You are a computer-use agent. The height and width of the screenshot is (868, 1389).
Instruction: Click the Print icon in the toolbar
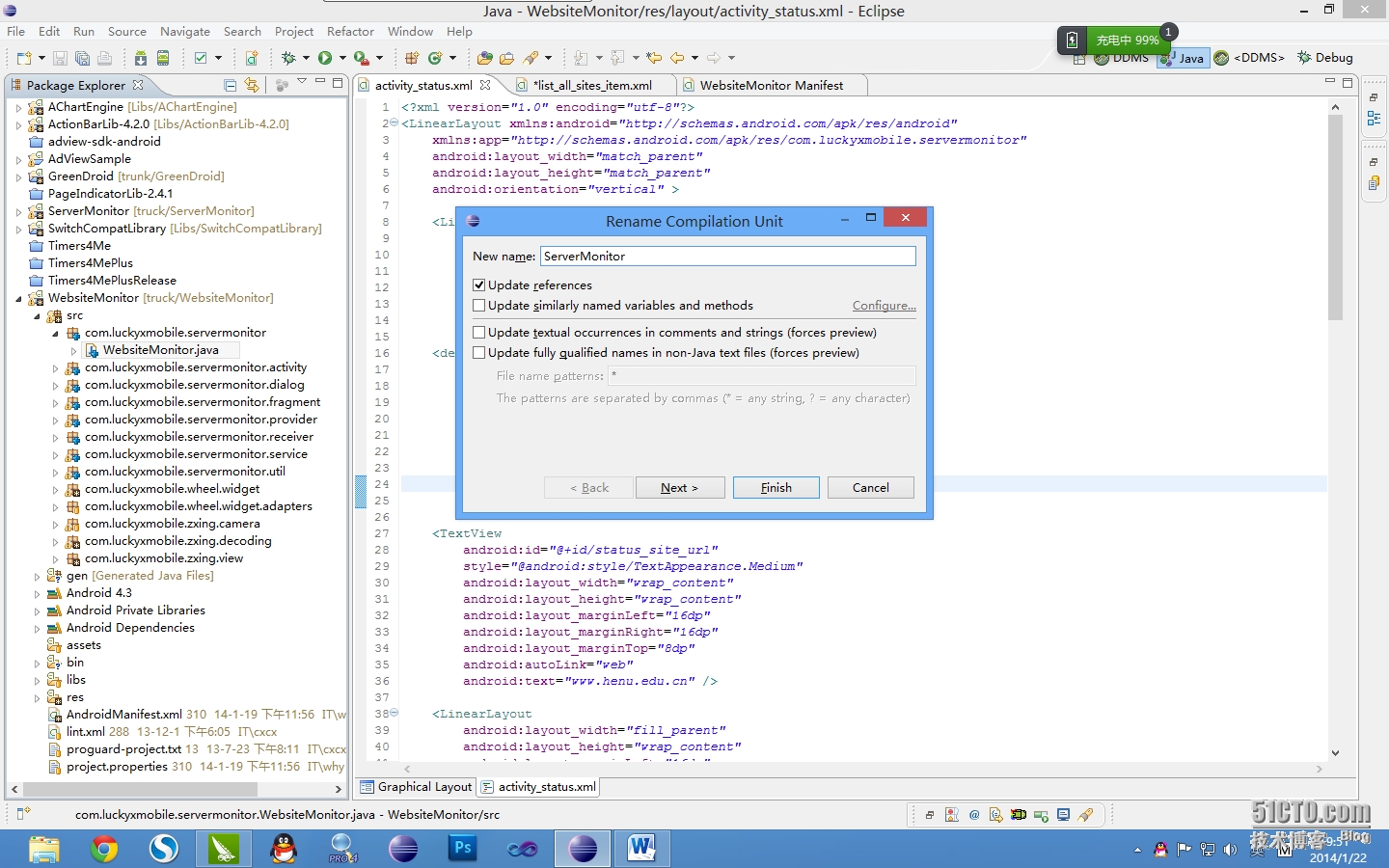coord(104,58)
